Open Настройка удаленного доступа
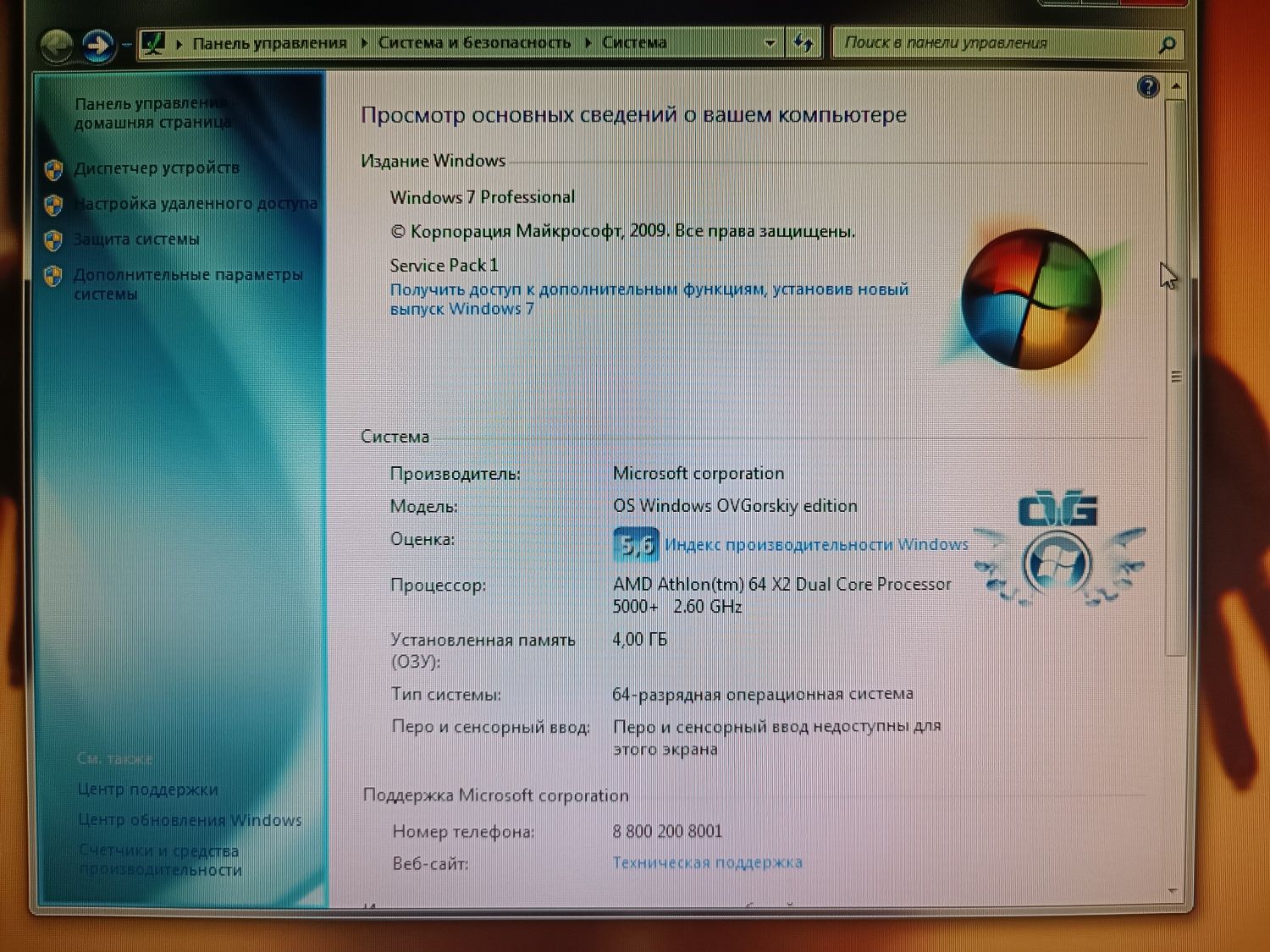The height and width of the screenshot is (952, 1270). tap(196, 204)
